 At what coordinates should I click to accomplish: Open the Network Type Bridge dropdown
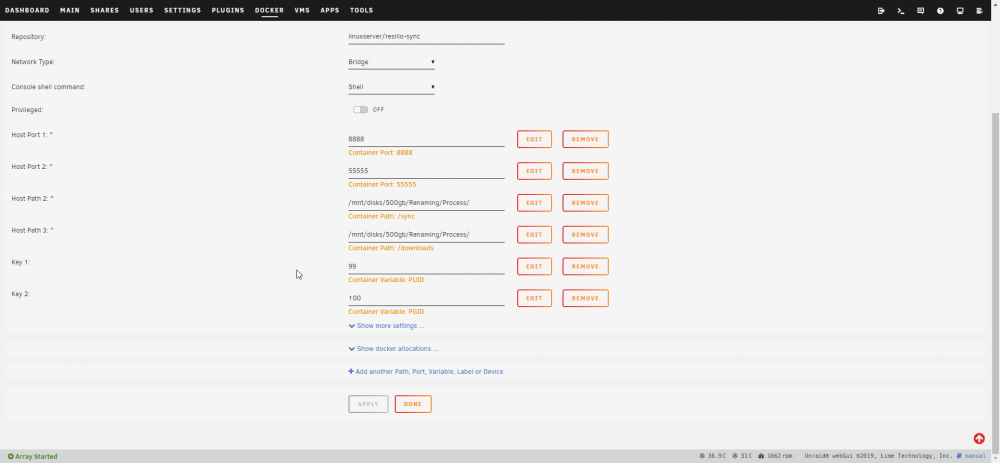tap(392, 62)
